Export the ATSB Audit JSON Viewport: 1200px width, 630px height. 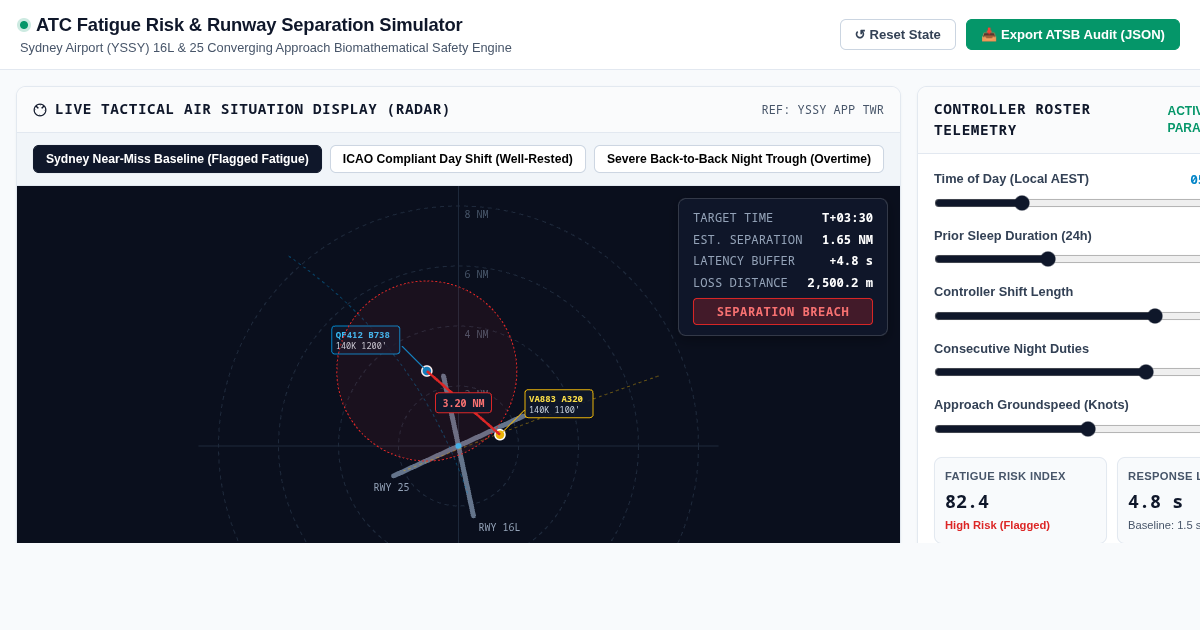pos(1073,34)
